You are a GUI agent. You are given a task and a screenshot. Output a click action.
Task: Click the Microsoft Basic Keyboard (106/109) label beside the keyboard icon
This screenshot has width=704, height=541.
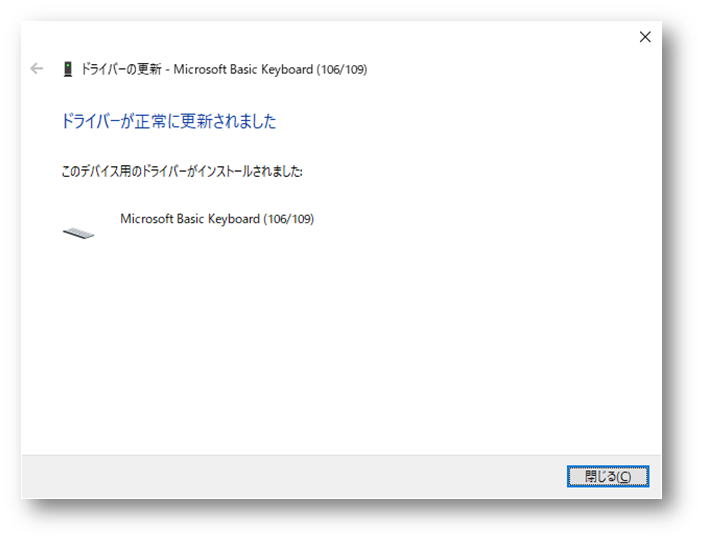tap(217, 219)
